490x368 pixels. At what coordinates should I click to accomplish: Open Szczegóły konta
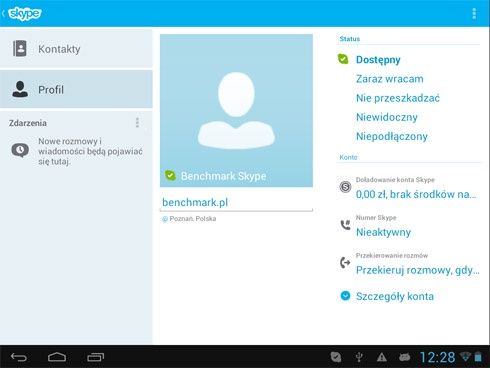[x=395, y=296]
